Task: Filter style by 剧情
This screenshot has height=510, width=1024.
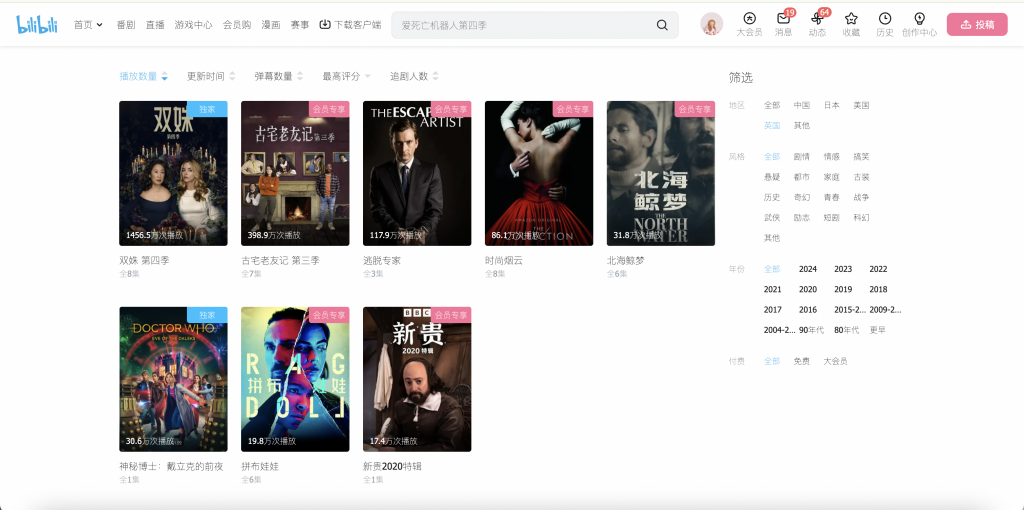Action: tap(802, 157)
